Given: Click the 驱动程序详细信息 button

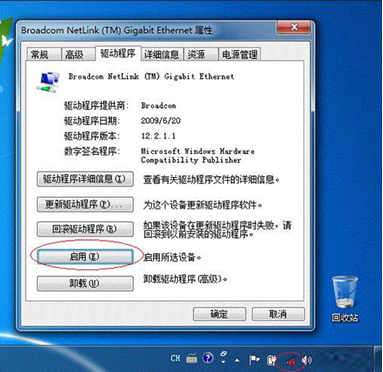Looking at the screenshot, I should (85, 179).
